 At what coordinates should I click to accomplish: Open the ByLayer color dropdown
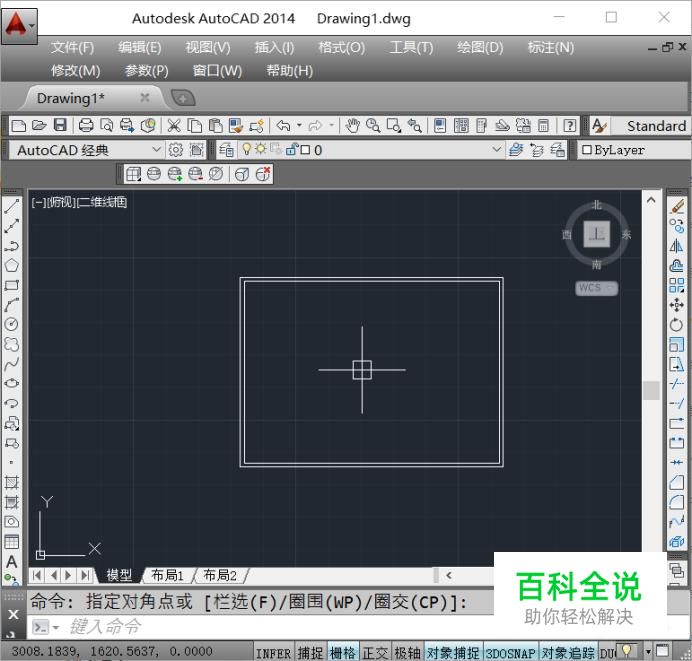[630, 150]
